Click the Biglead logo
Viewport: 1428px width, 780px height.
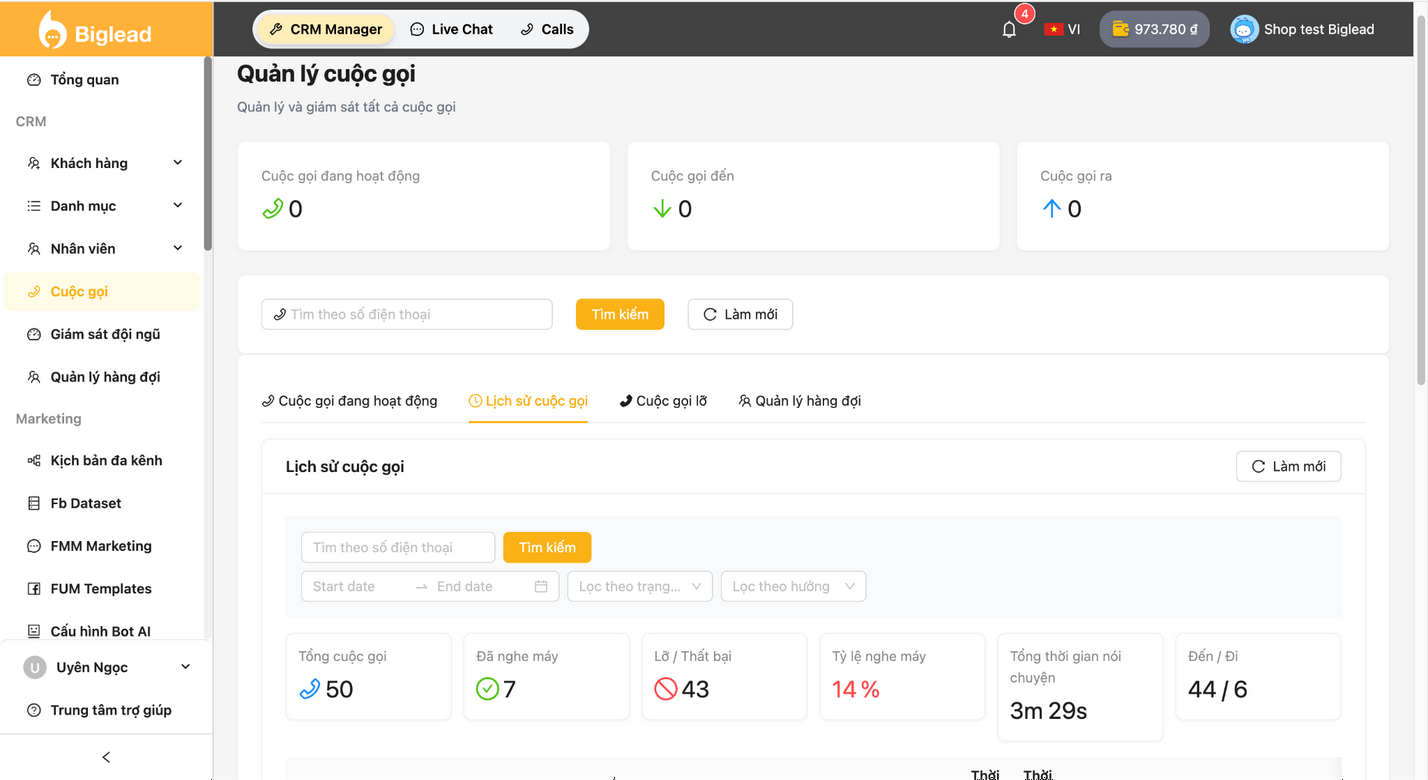click(96, 30)
